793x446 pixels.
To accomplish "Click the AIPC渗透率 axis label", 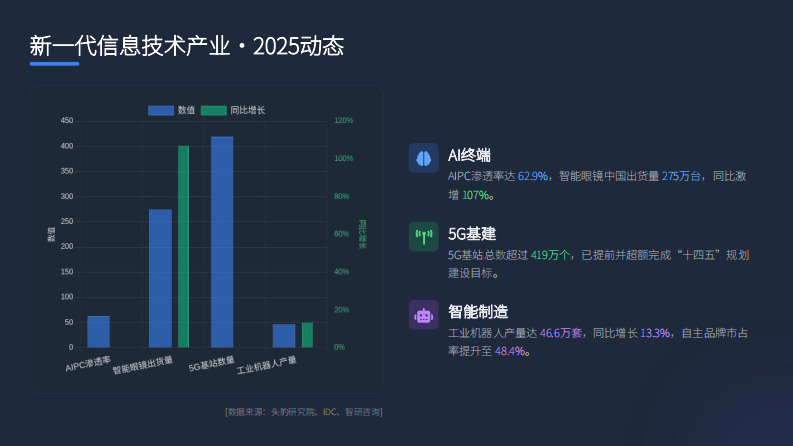I will (88, 364).
